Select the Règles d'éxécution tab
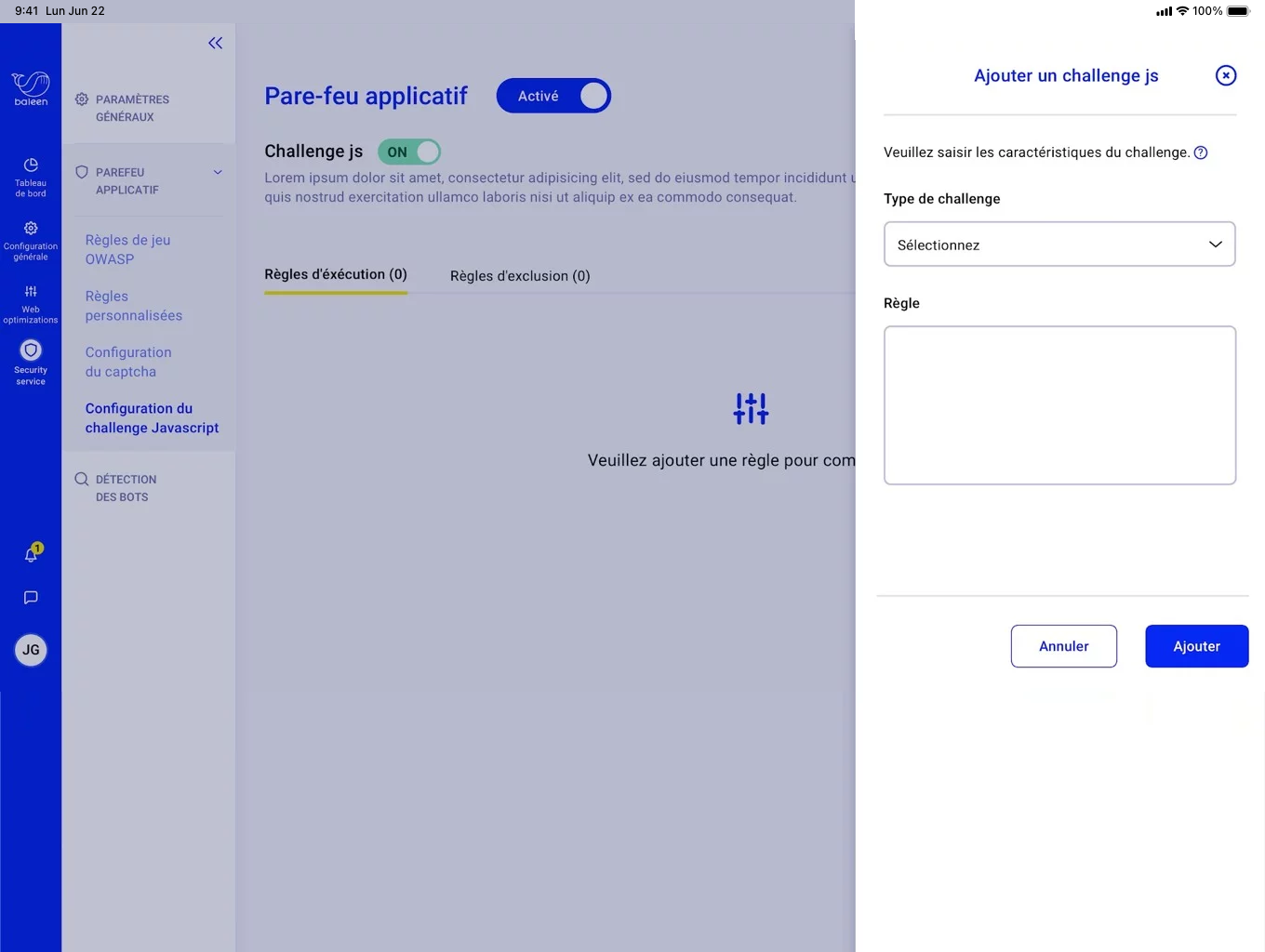 coord(336,274)
